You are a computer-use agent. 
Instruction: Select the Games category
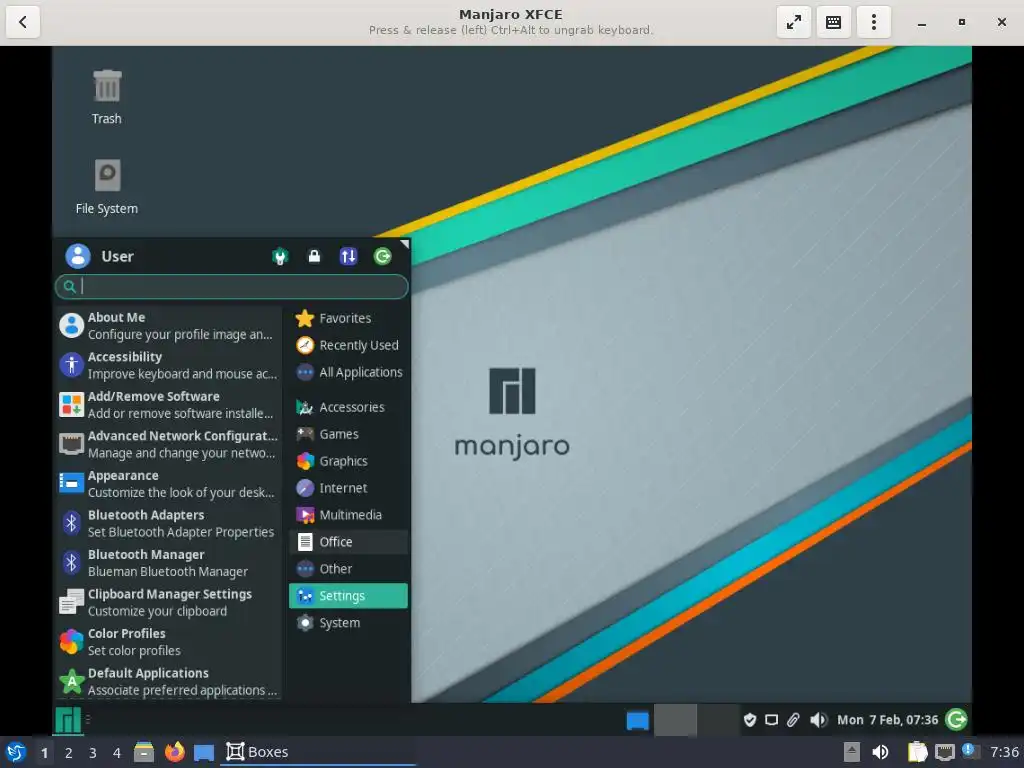(x=348, y=434)
